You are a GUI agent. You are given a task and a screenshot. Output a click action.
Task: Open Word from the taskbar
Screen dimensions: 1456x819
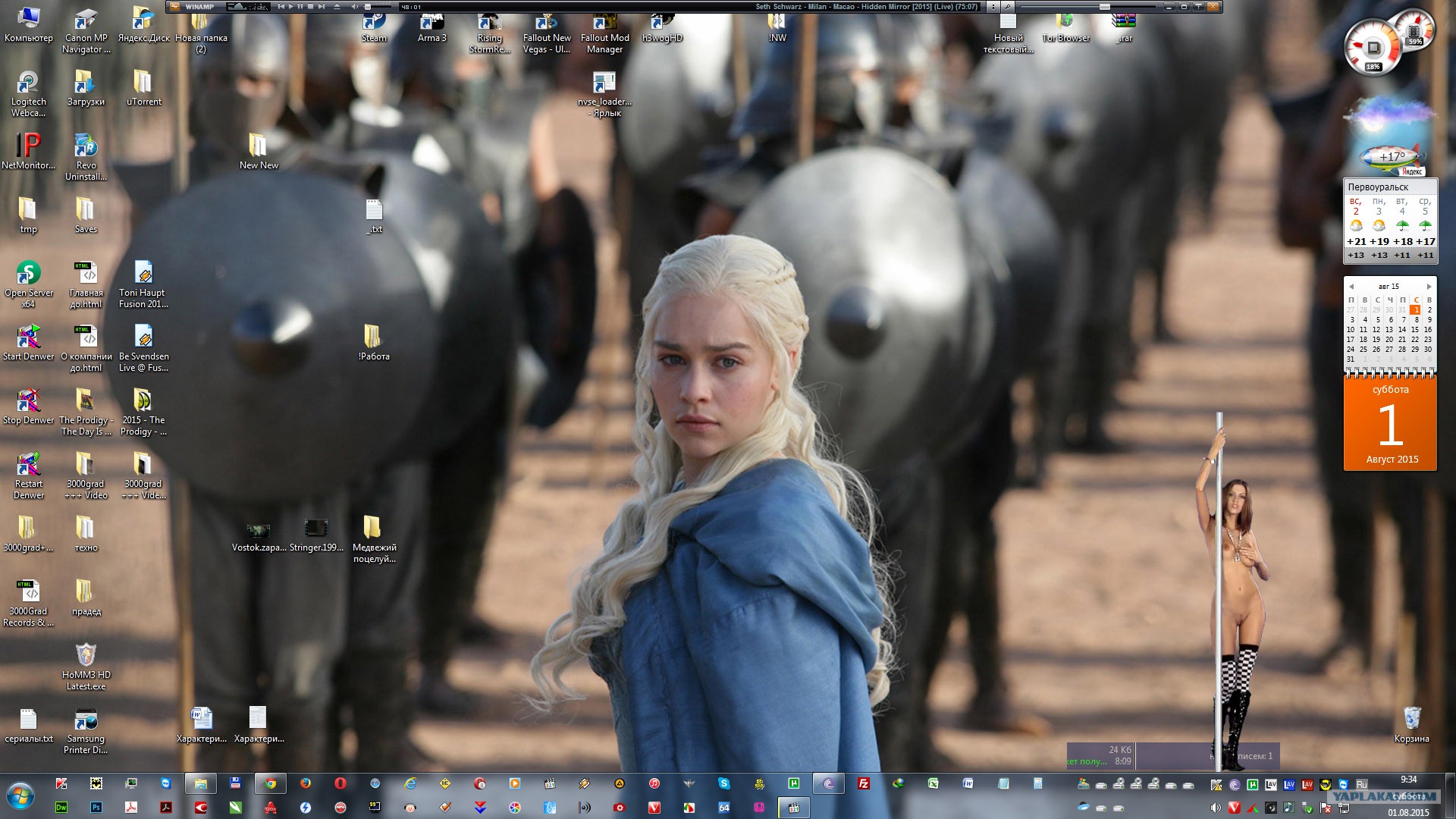point(968,783)
